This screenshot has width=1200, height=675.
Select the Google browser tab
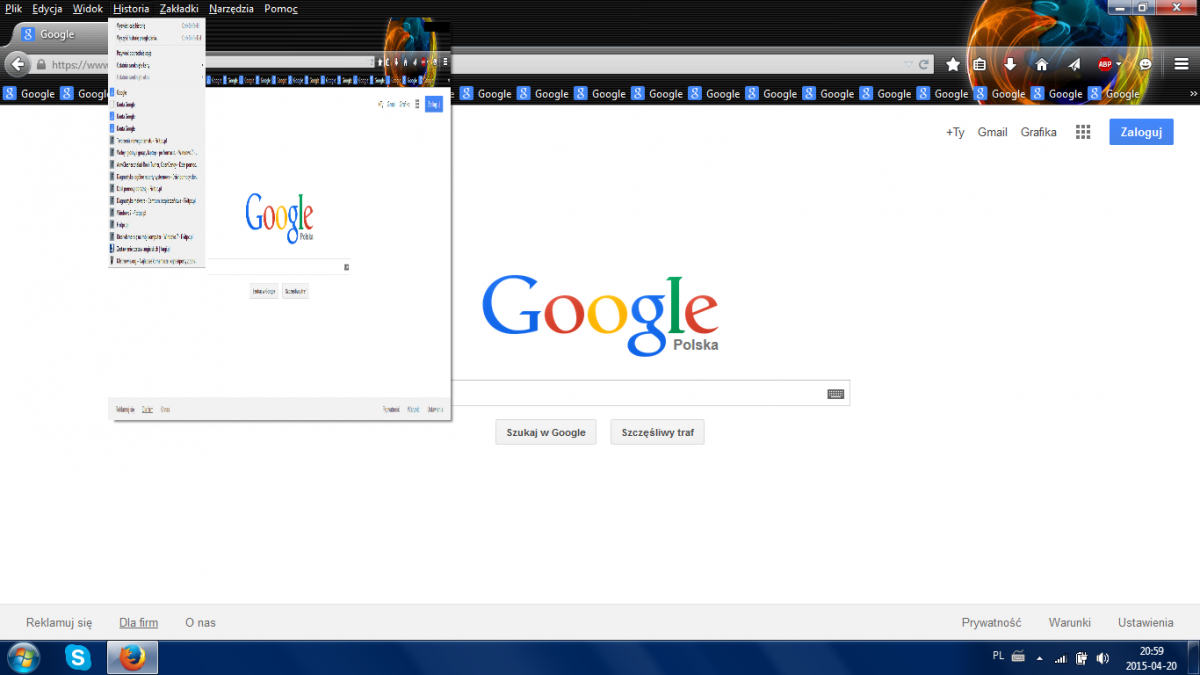tap(58, 34)
